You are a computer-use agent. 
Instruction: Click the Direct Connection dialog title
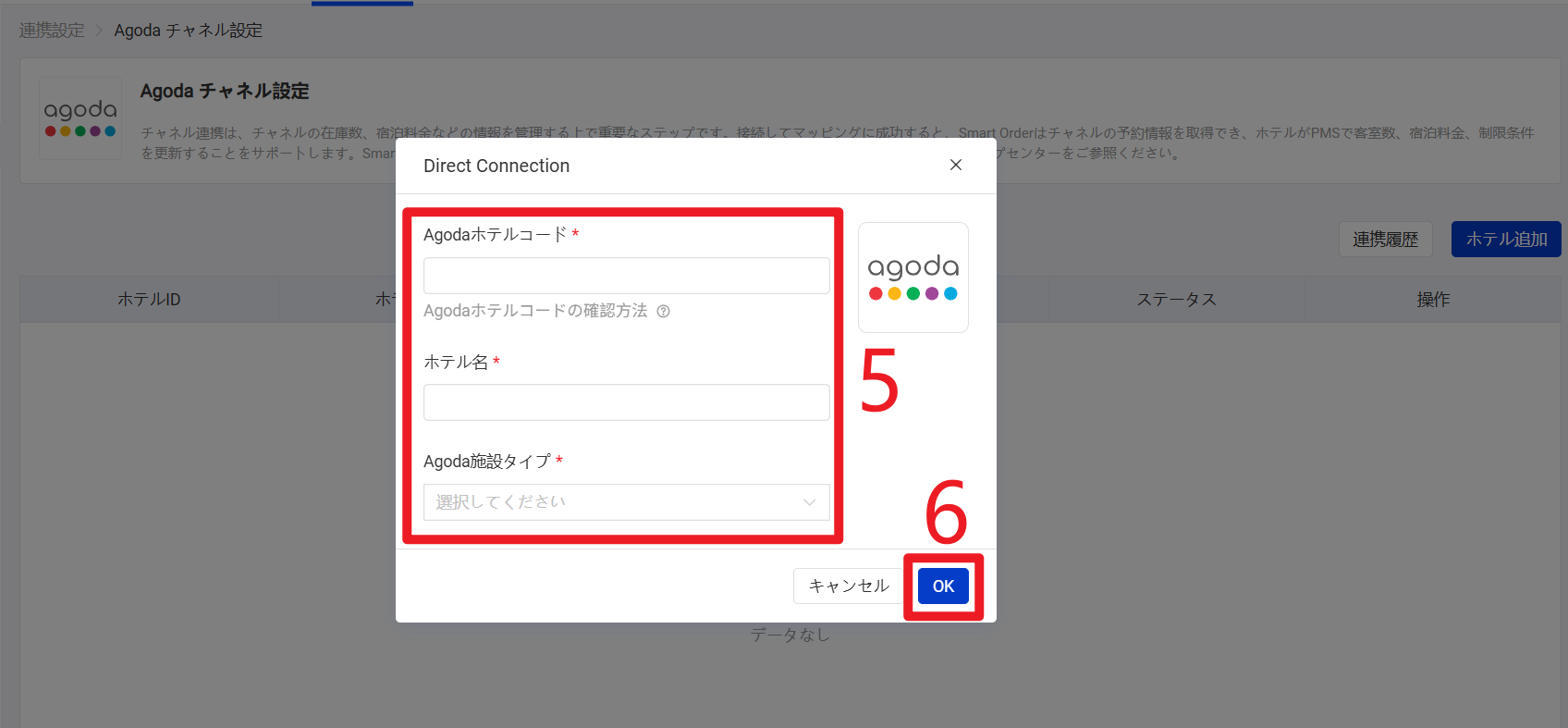coord(496,167)
